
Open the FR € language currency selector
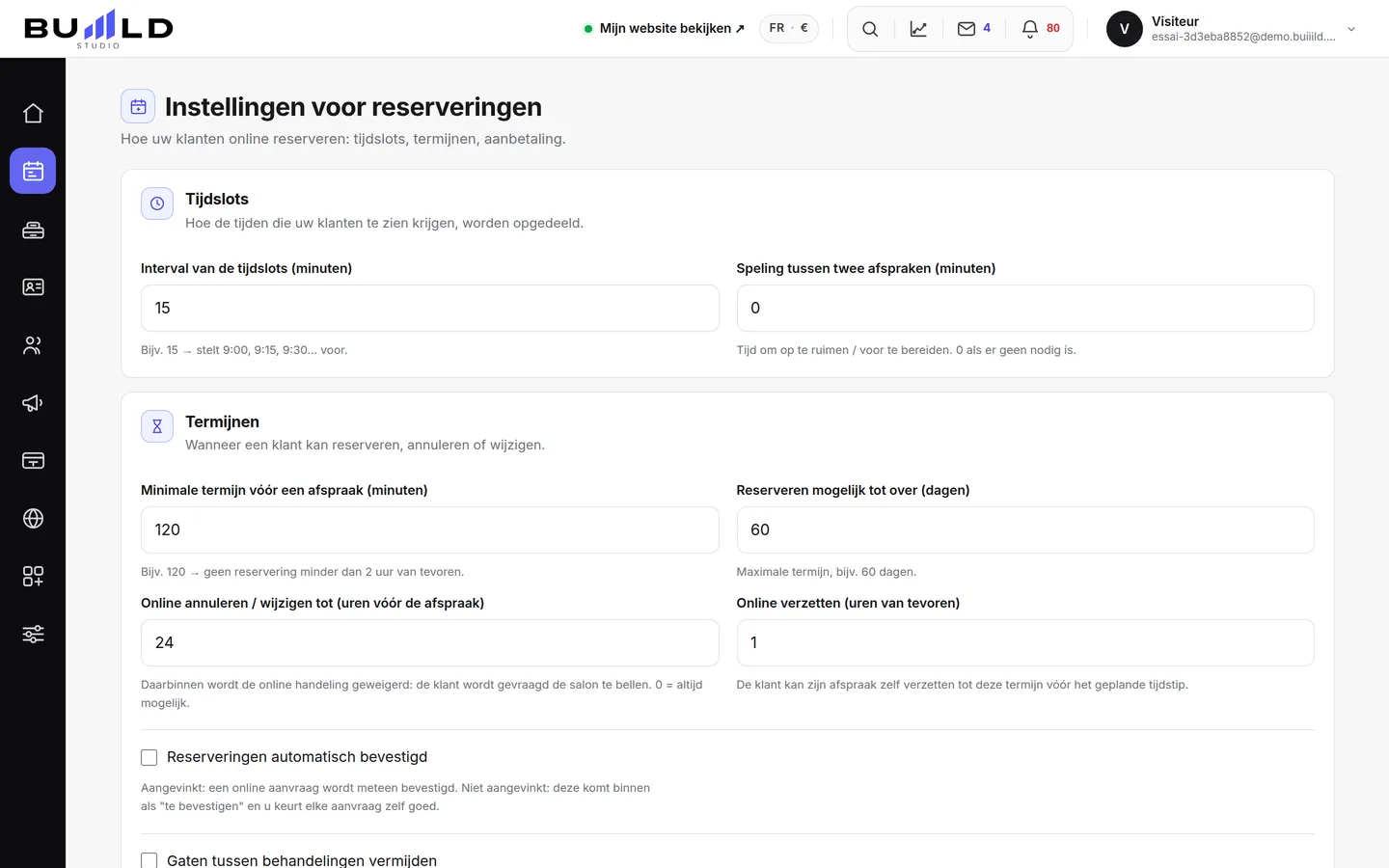pyautogui.click(x=789, y=29)
